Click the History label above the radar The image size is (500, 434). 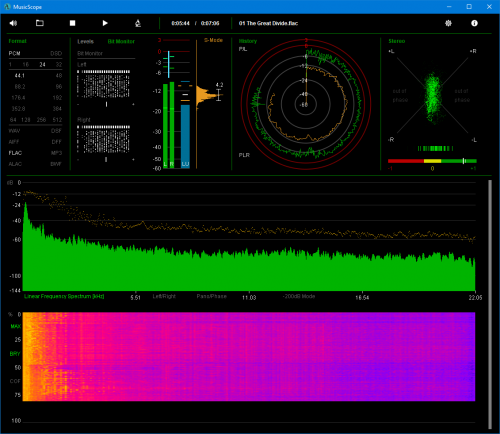248,41
